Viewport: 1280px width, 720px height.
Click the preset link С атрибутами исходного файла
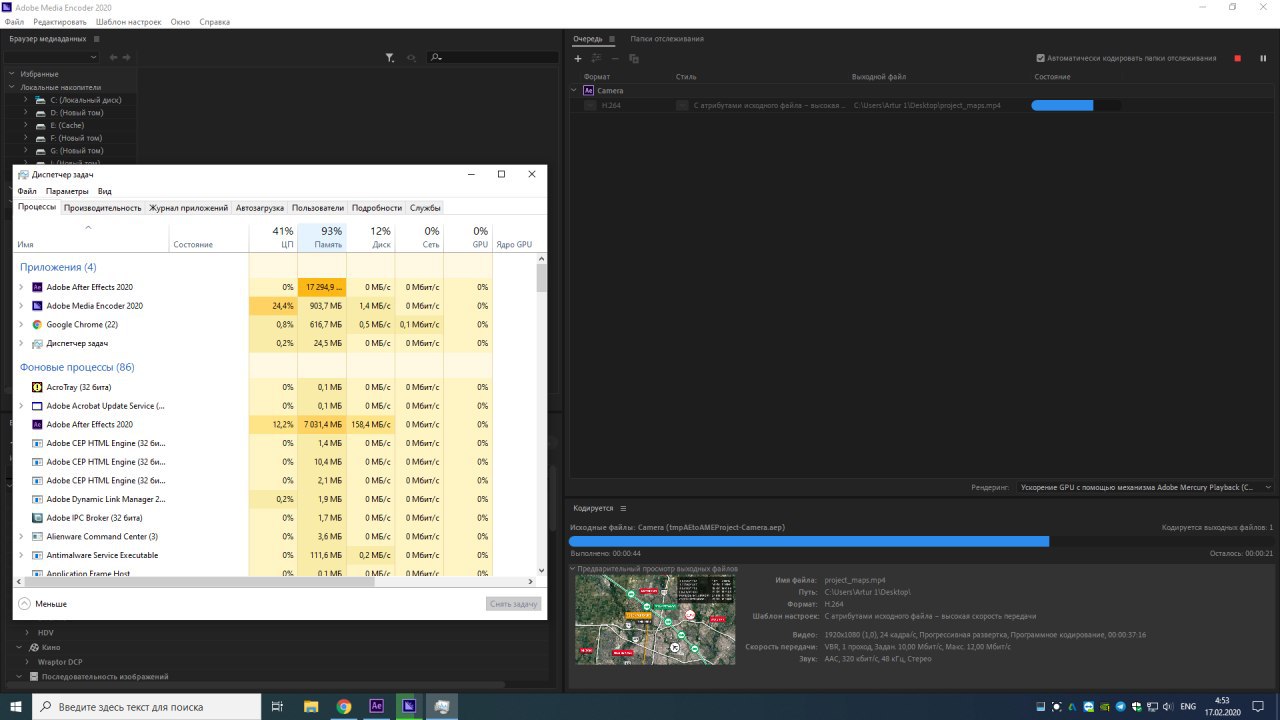[x=769, y=105]
